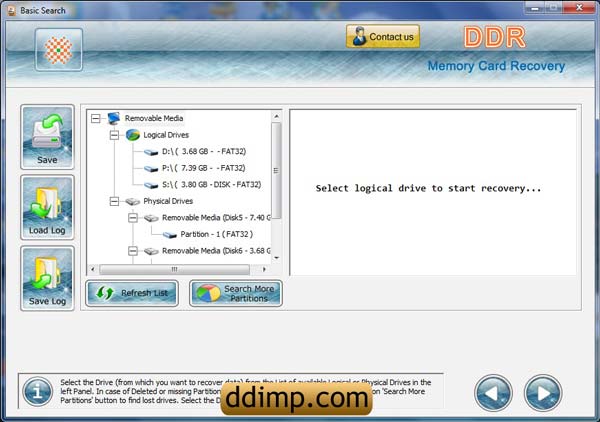Open the Load Log button
This screenshot has height=422, width=600.
point(47,208)
